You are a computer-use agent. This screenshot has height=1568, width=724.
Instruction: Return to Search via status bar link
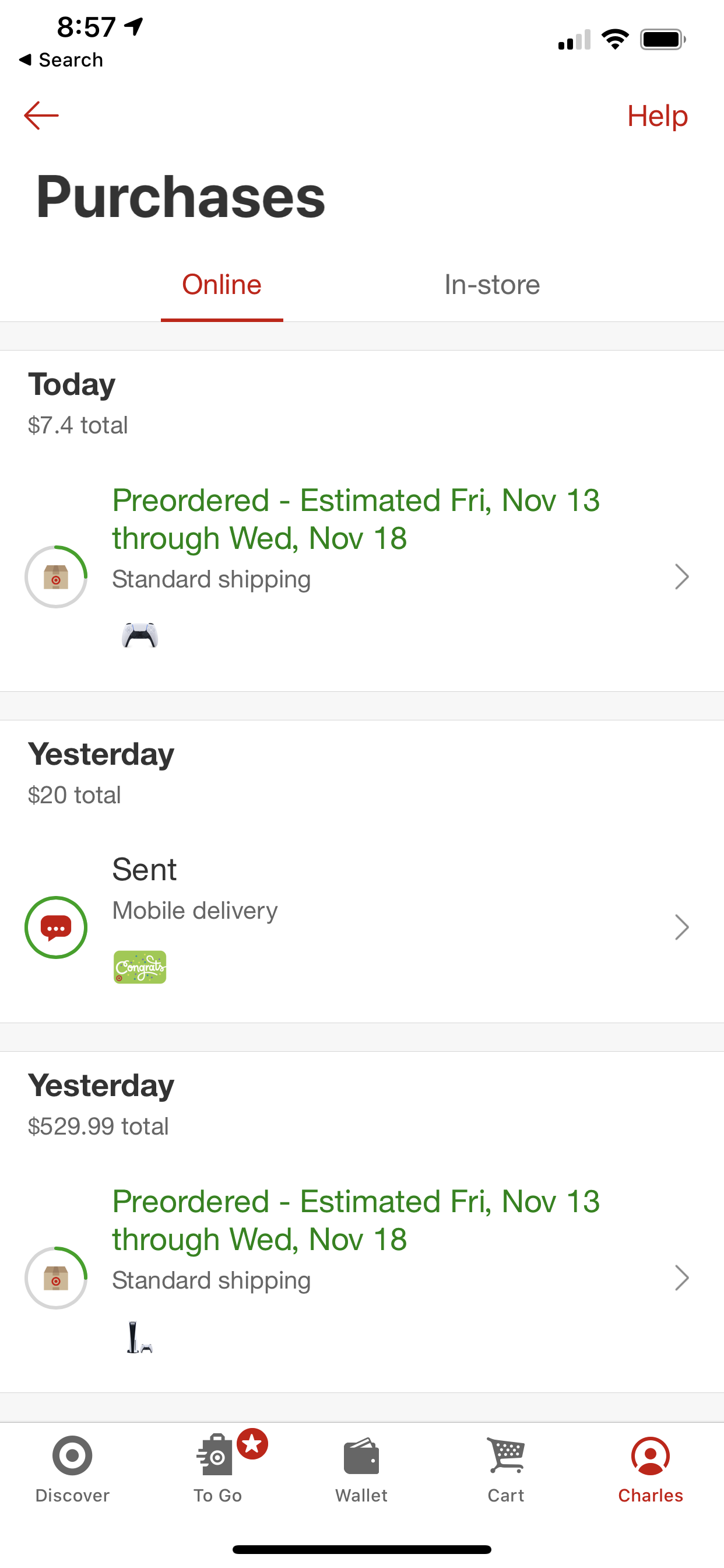click(61, 60)
